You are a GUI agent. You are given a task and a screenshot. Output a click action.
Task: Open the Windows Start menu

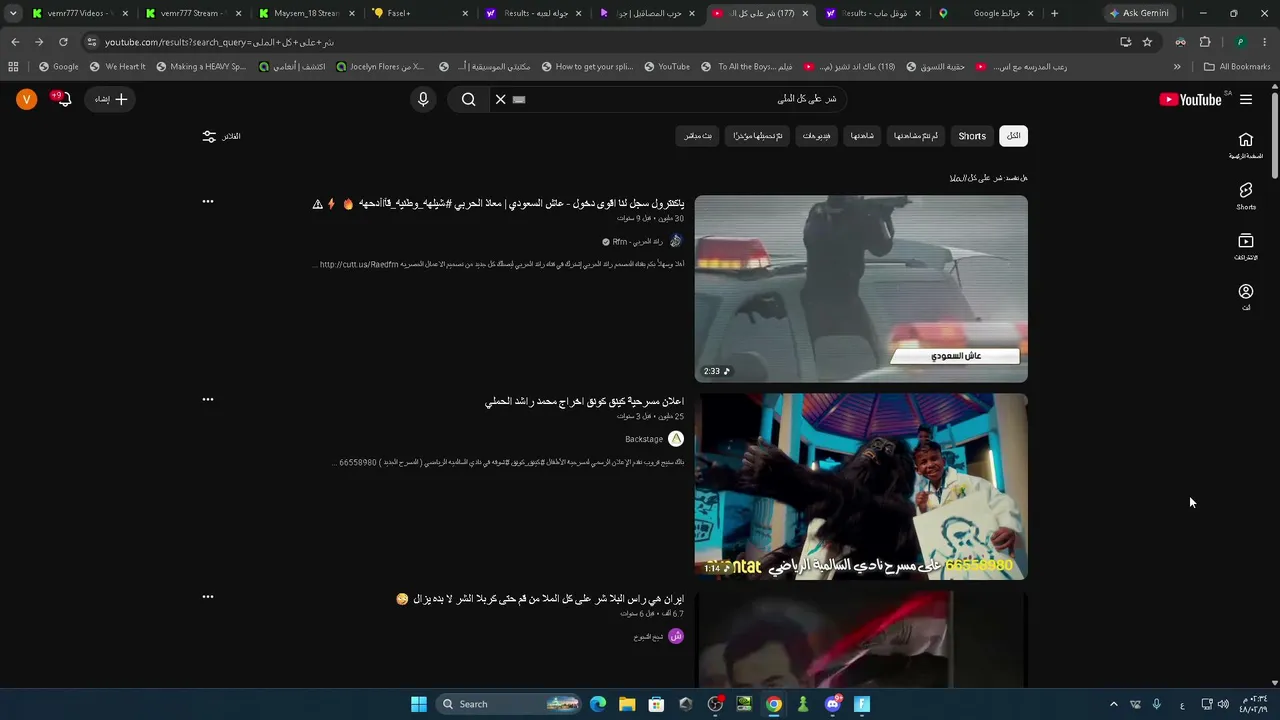coord(419,704)
